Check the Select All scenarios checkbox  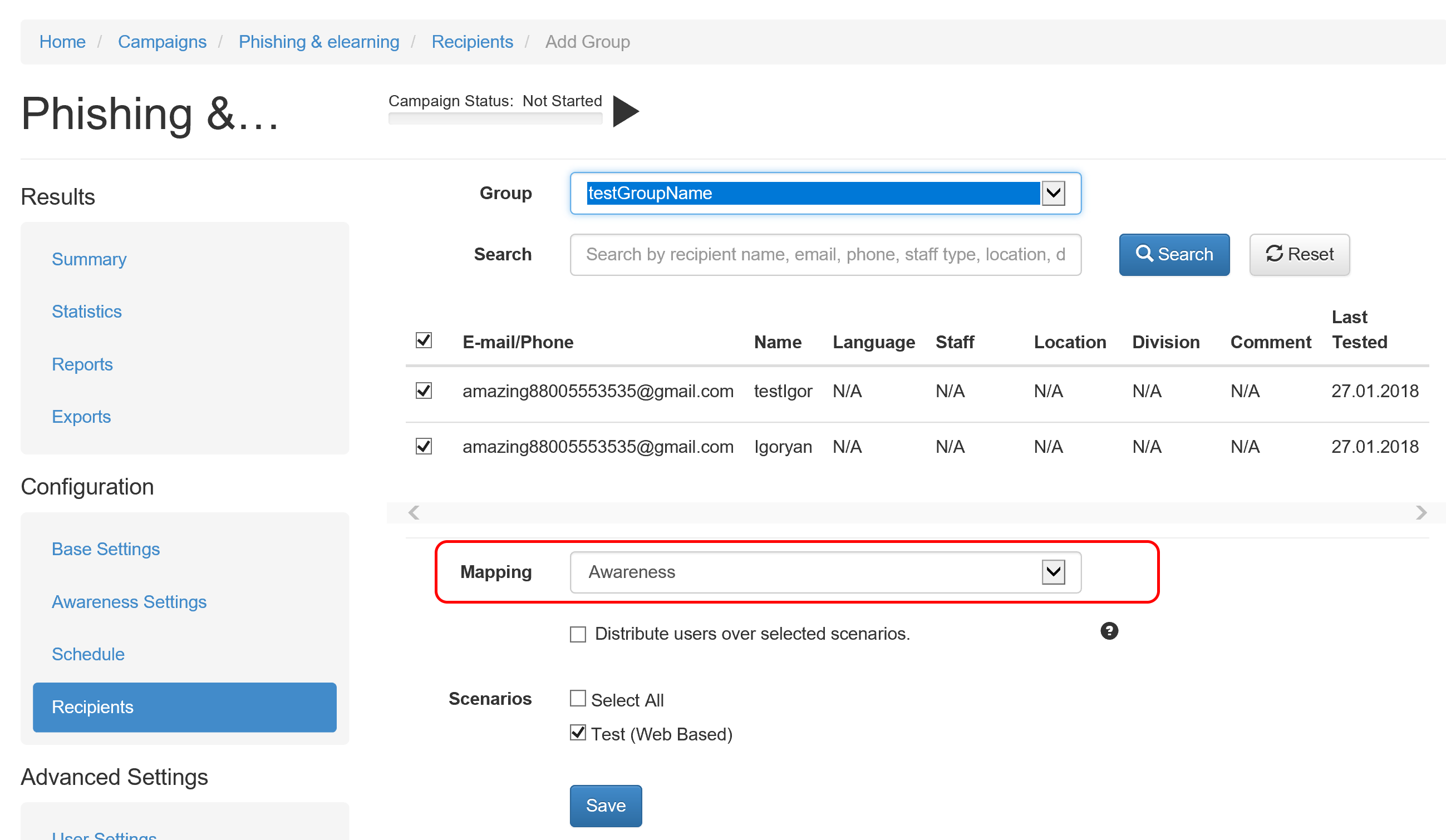pyautogui.click(x=577, y=698)
